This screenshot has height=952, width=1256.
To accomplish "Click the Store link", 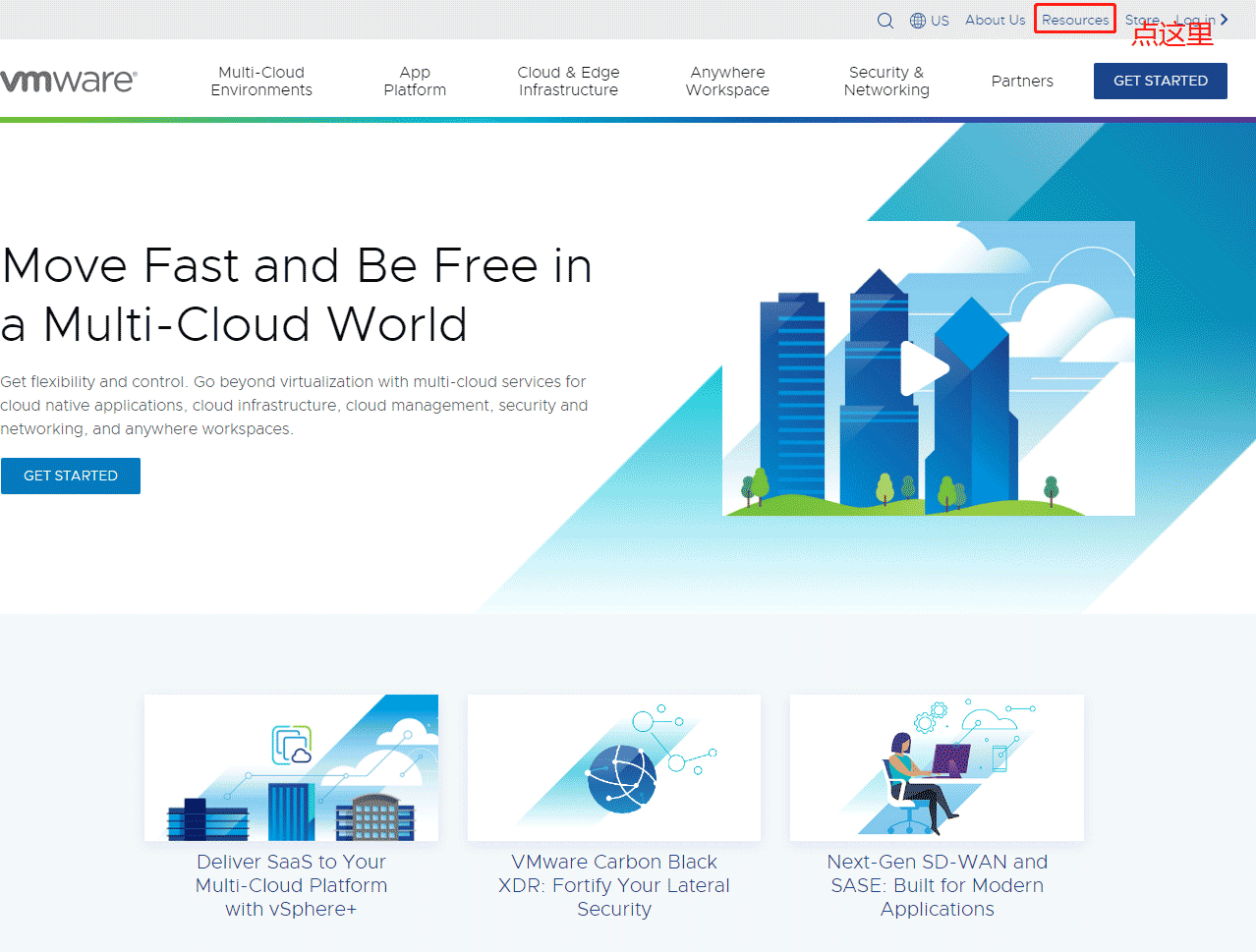I will pyautogui.click(x=1142, y=20).
